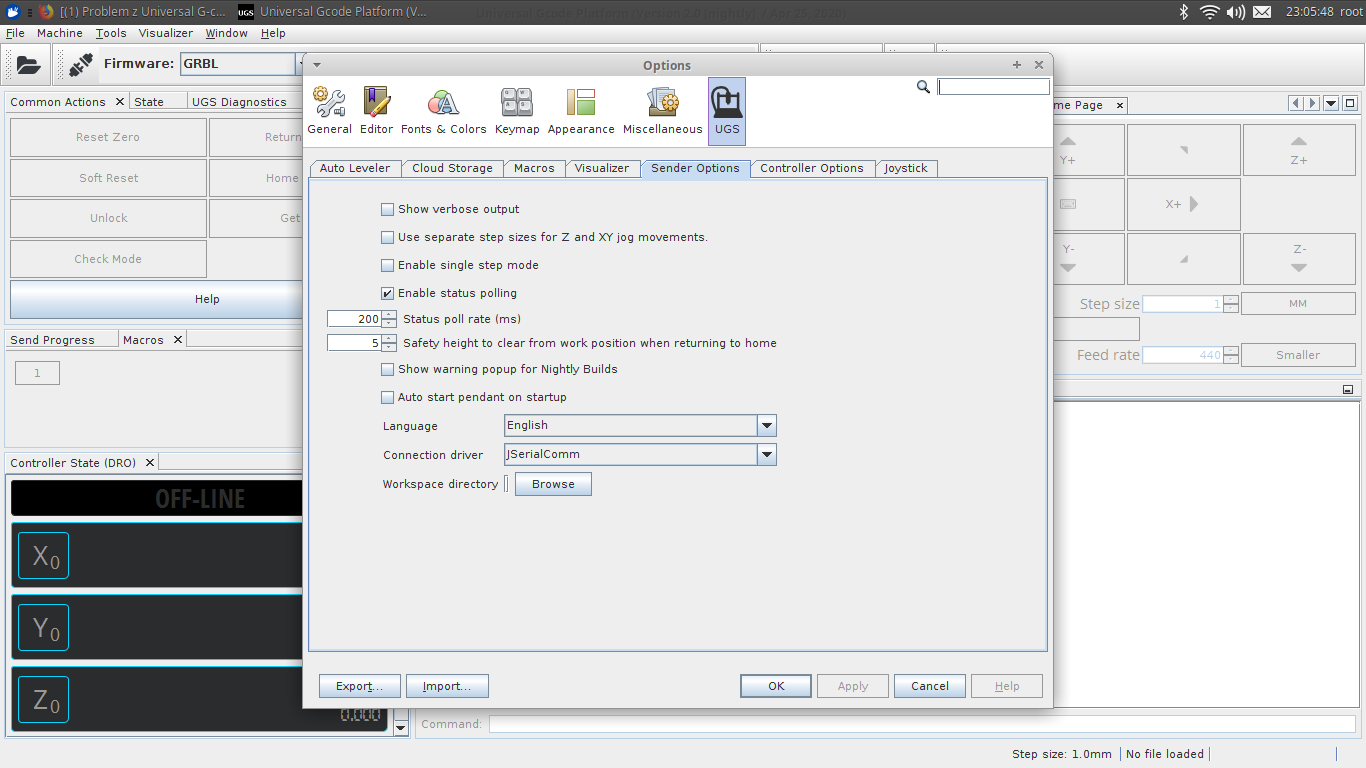This screenshot has width=1366, height=768.
Task: Switch to the Joystick tab
Action: (906, 168)
